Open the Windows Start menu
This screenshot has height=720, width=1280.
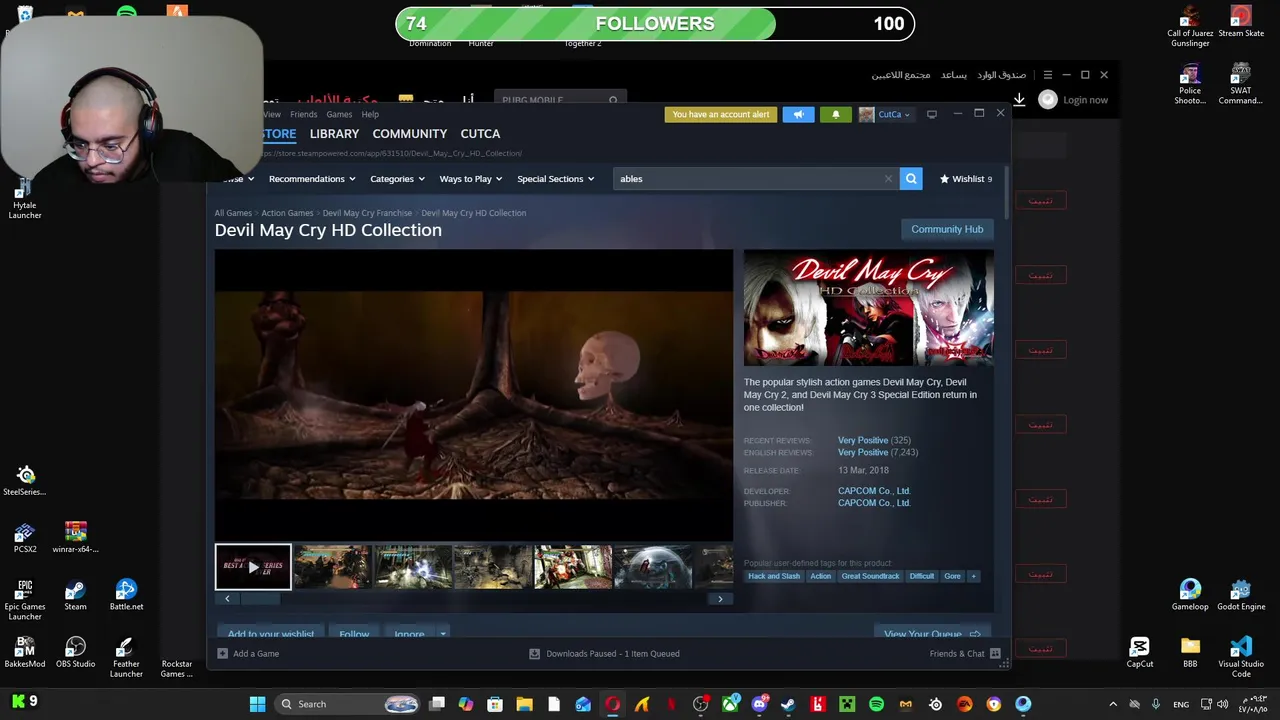coord(257,704)
